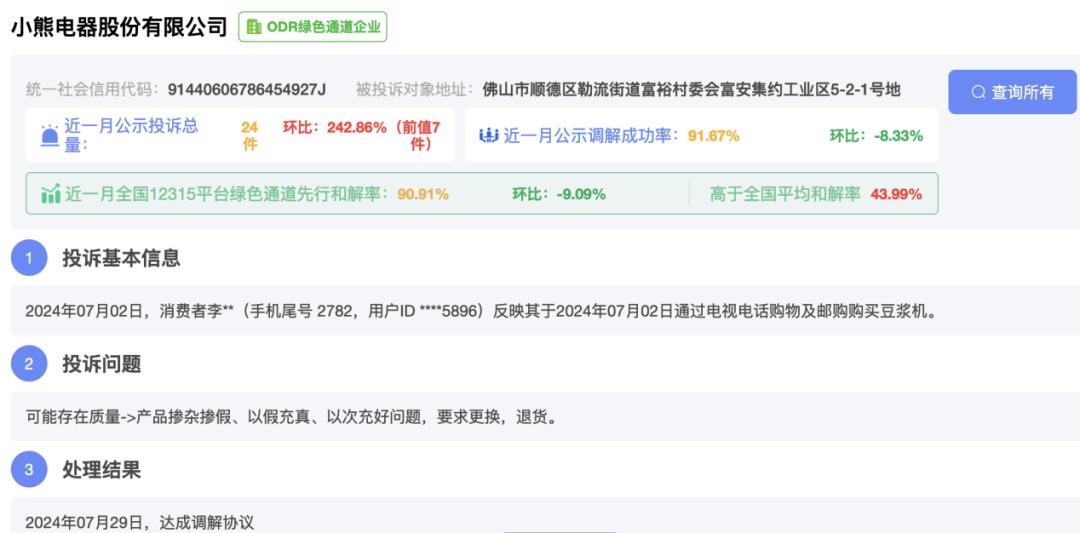Click the ODR green channel building icon

[x=254, y=27]
